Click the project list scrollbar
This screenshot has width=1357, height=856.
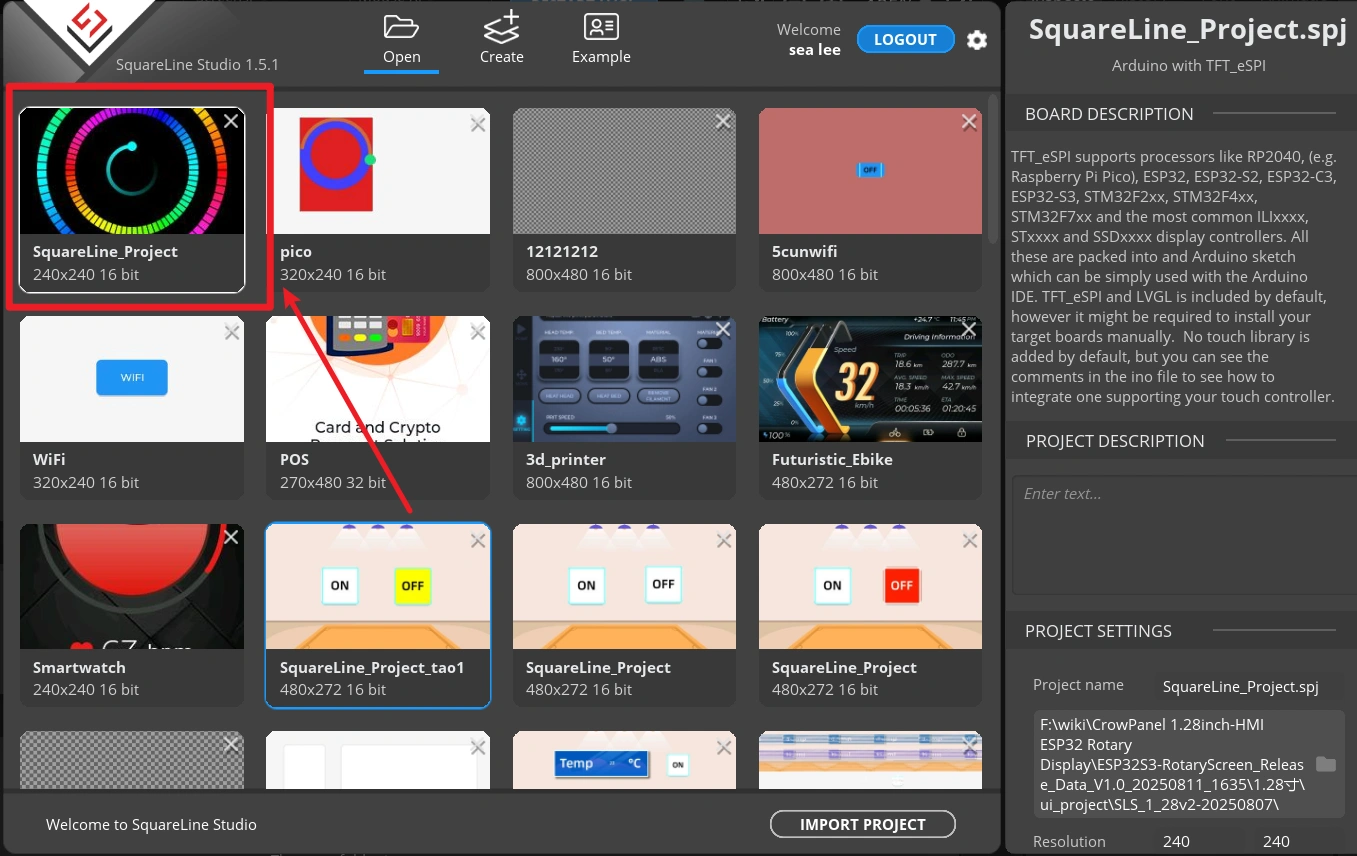click(x=993, y=170)
